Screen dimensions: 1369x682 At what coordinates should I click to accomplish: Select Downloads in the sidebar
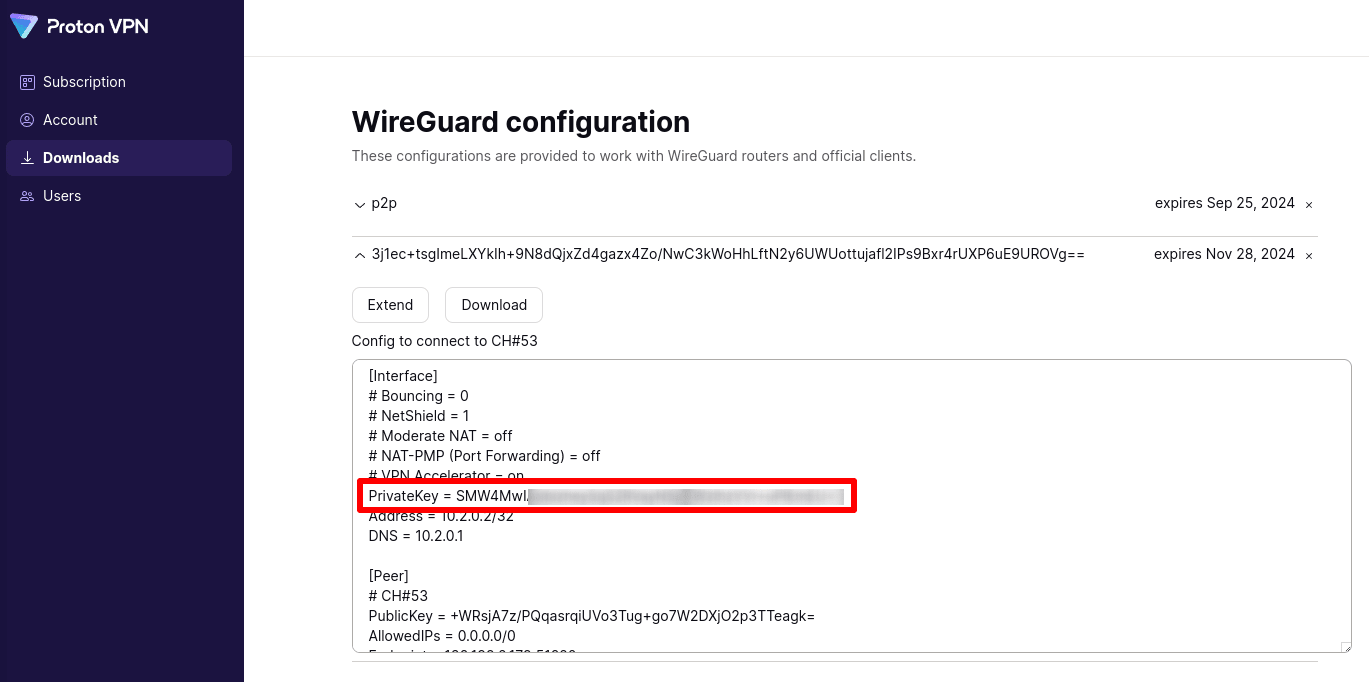coord(81,158)
